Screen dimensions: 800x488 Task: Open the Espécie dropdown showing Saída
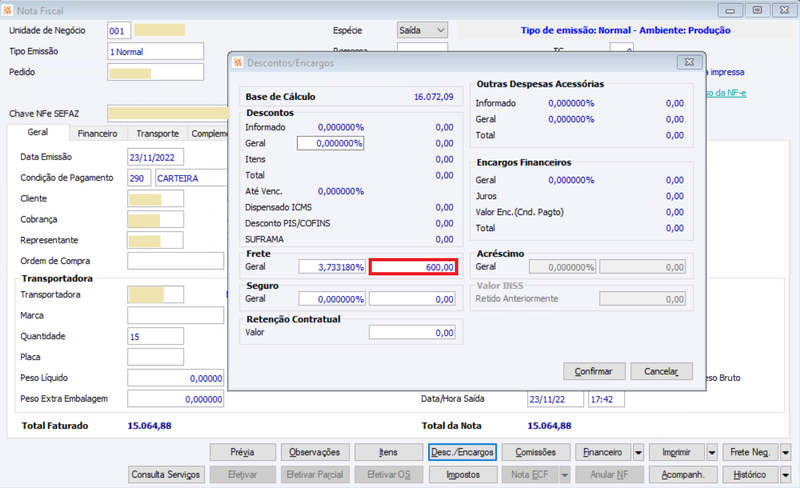pos(422,31)
